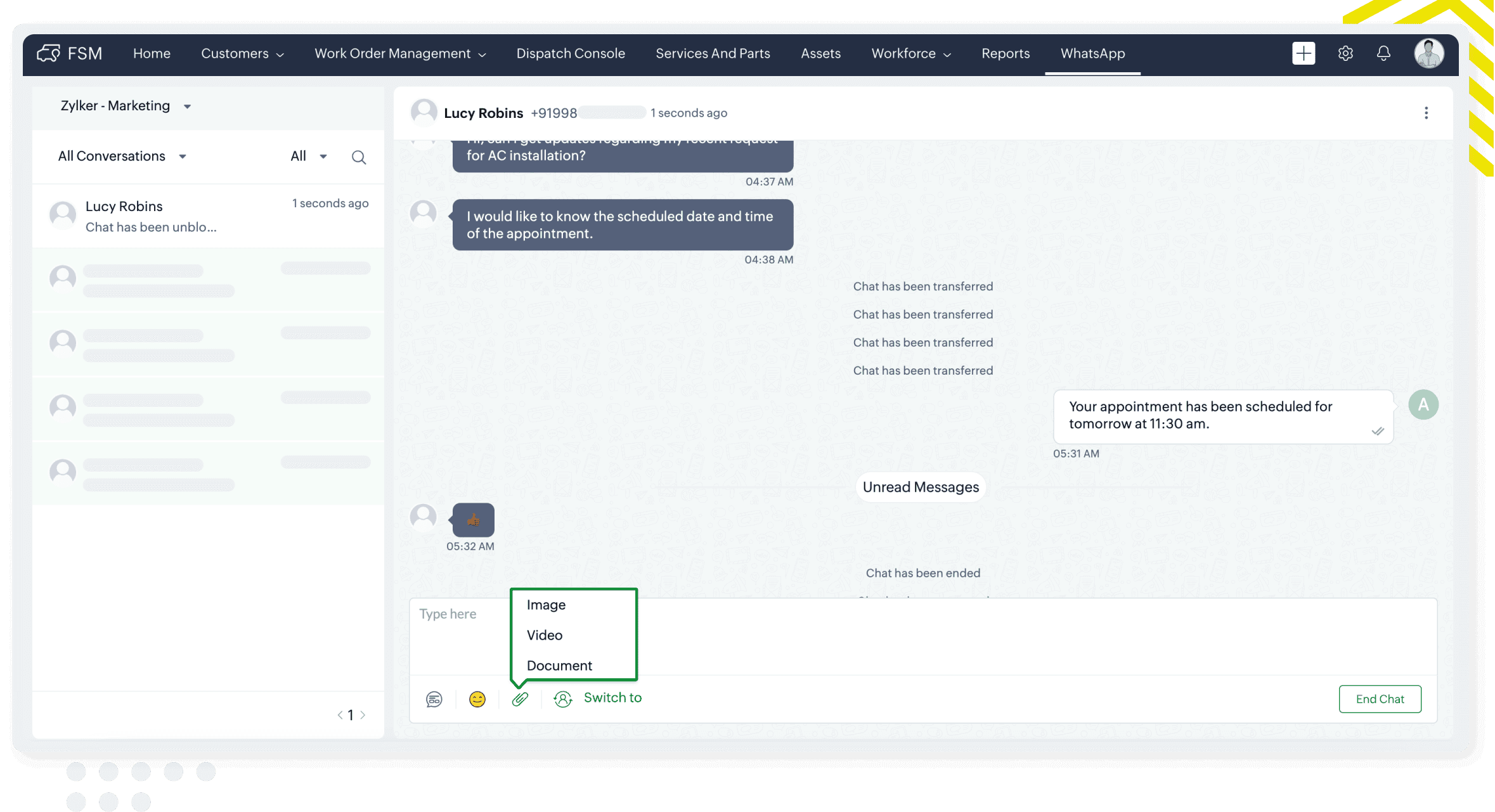
Task: Click the search conversations magnifier icon
Action: tap(359, 157)
